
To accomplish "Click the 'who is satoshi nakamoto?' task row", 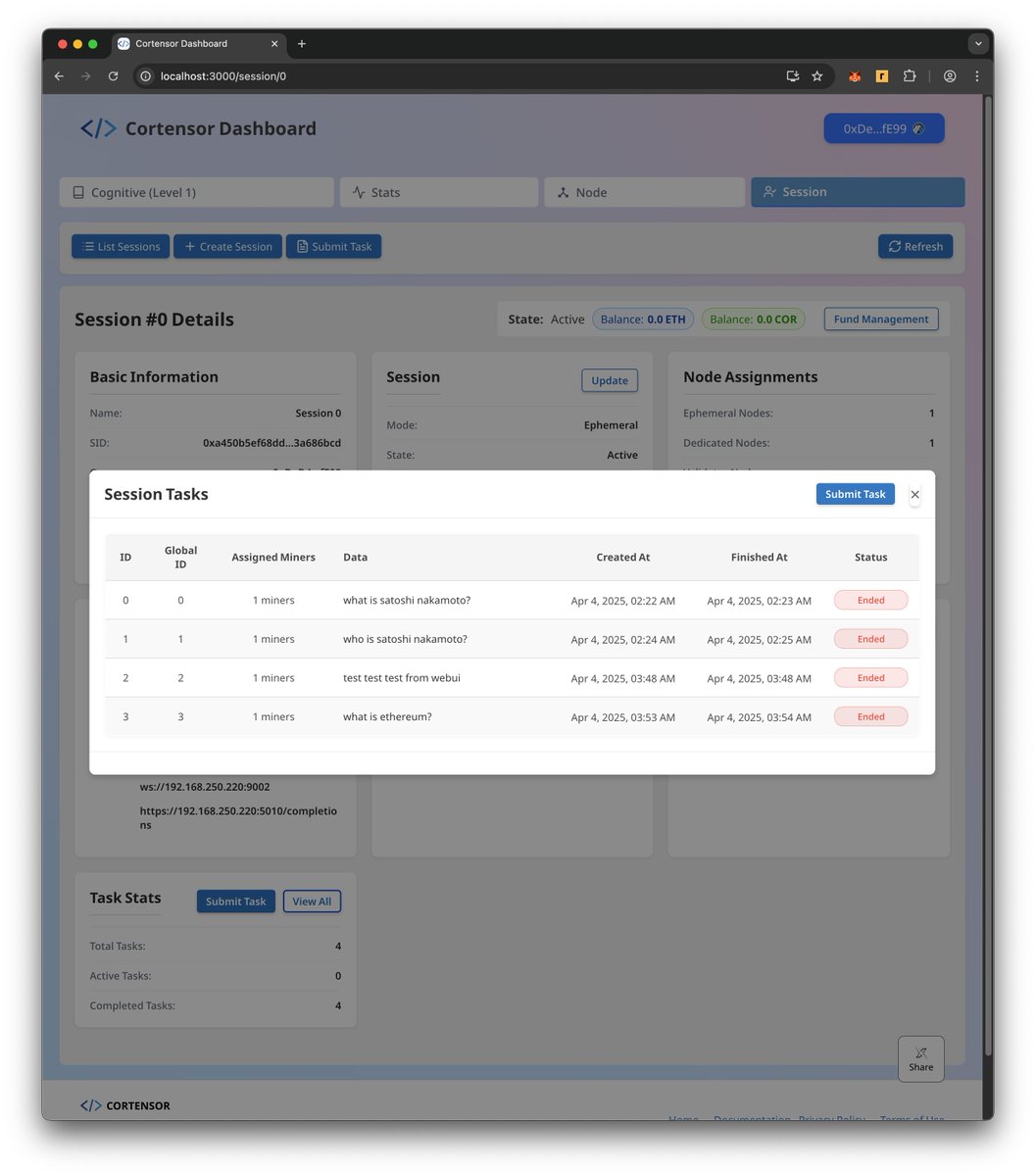I will point(512,639).
